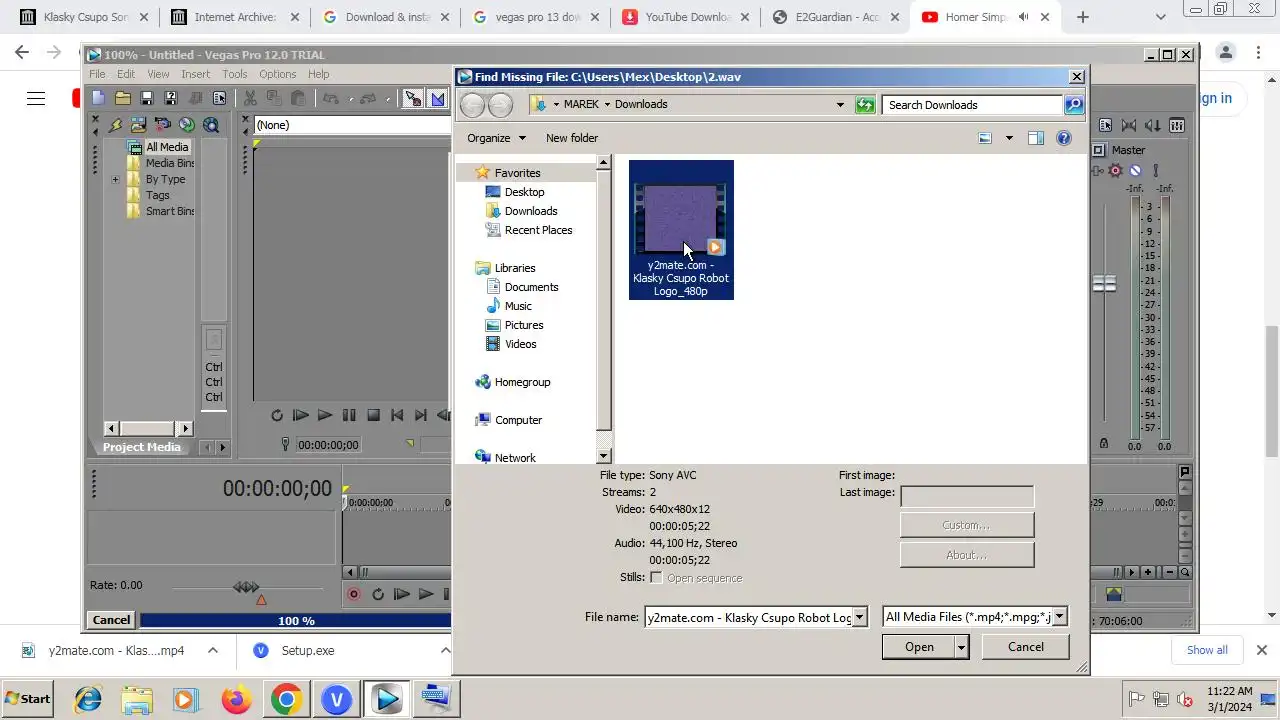Click the Capture Video camera icon
This screenshot has width=1280, height=720.
162,125
